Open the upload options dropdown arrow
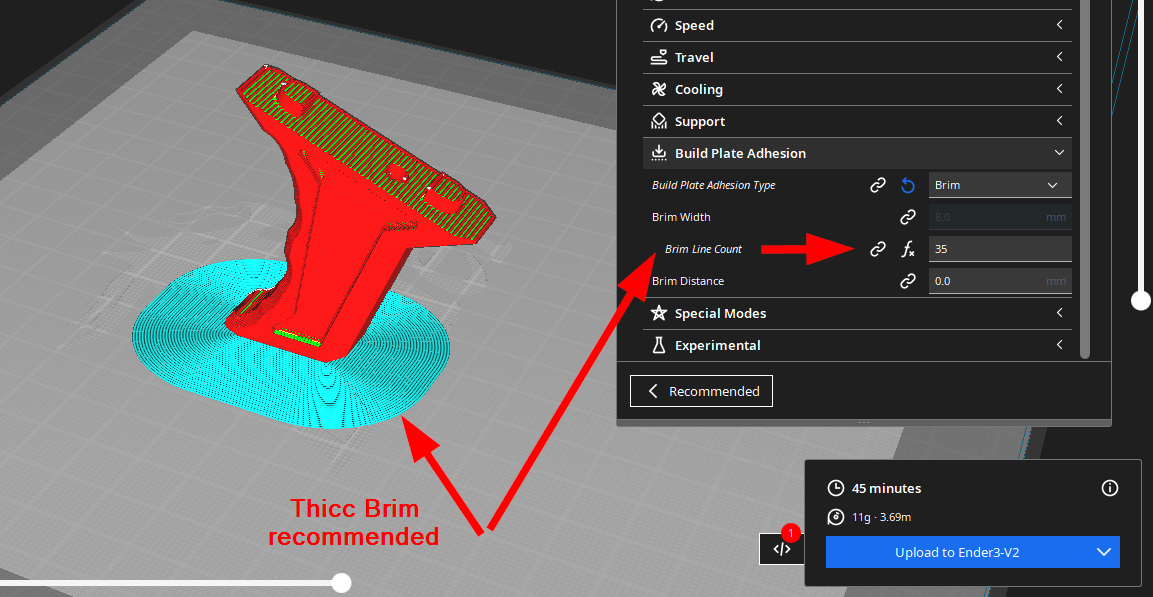 click(x=1104, y=552)
